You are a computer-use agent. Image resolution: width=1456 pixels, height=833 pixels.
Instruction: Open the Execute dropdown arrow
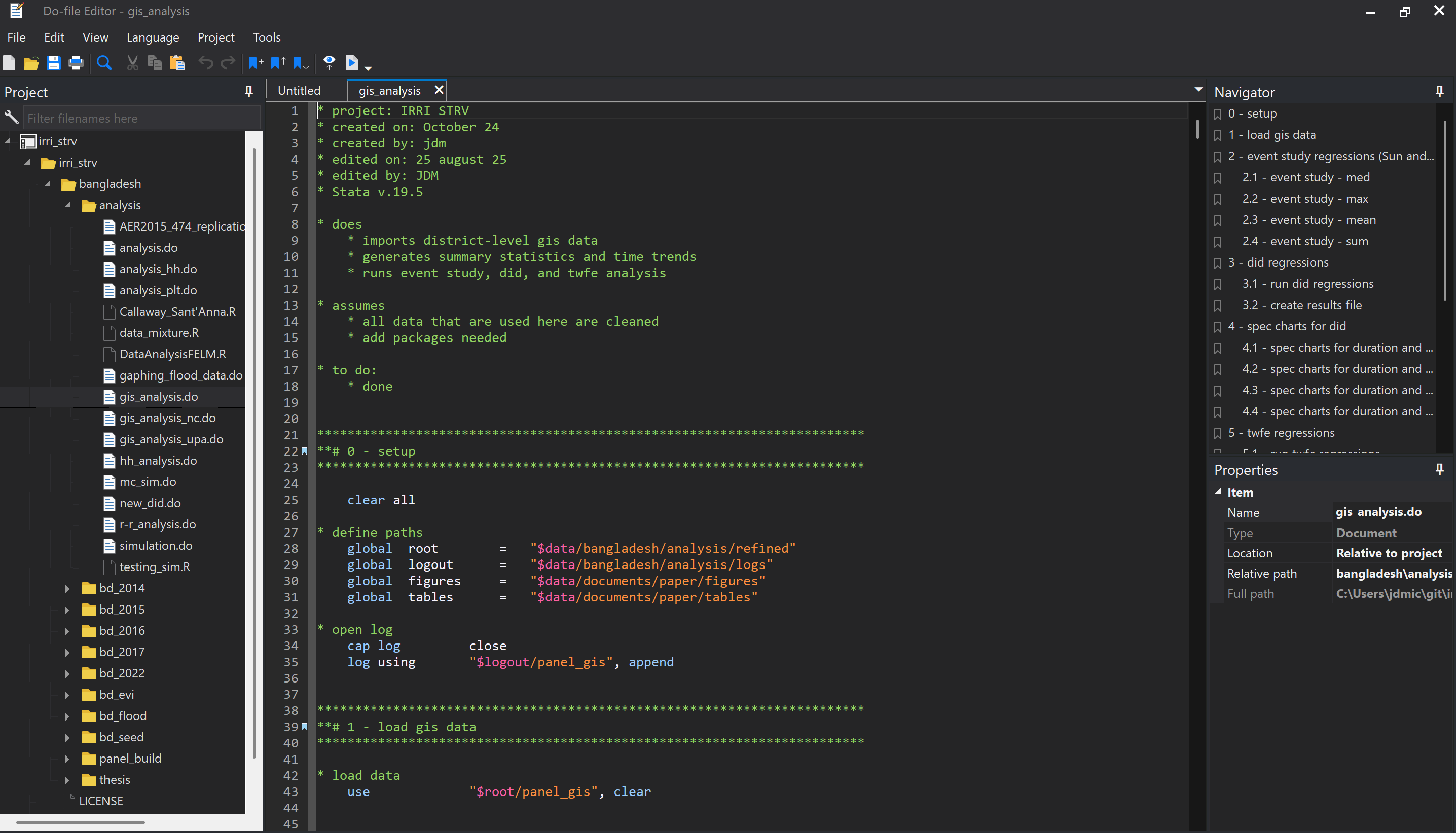point(368,68)
